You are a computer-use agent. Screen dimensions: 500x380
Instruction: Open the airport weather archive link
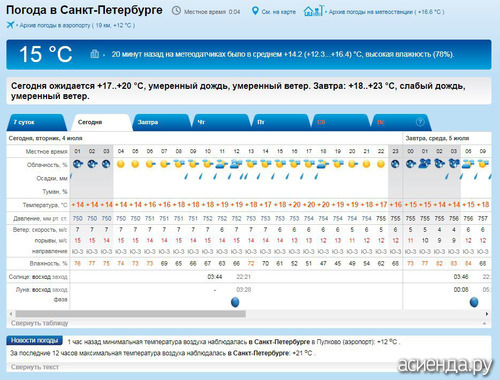[77, 25]
